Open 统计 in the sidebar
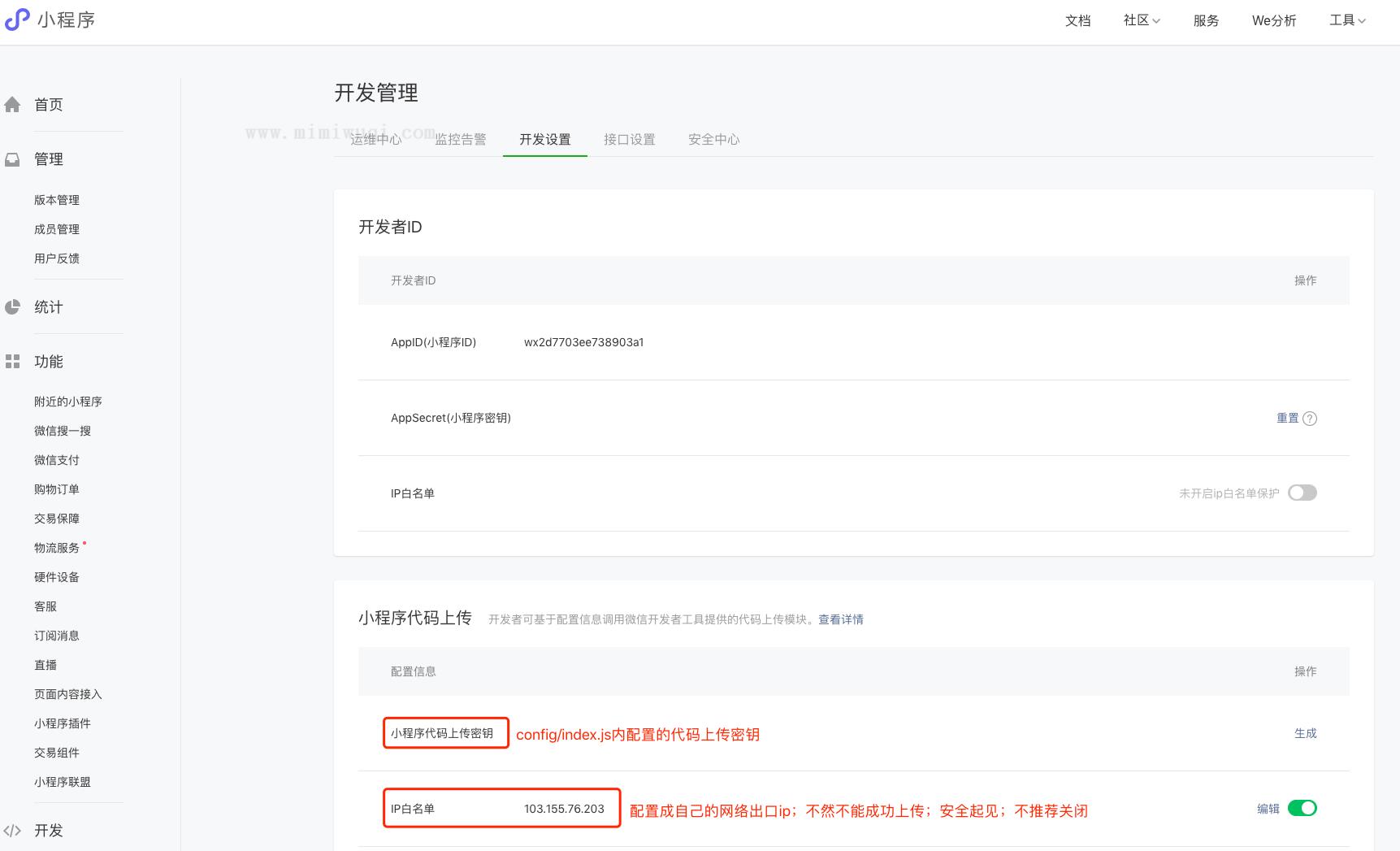This screenshot has height=851, width=1400. point(49,307)
